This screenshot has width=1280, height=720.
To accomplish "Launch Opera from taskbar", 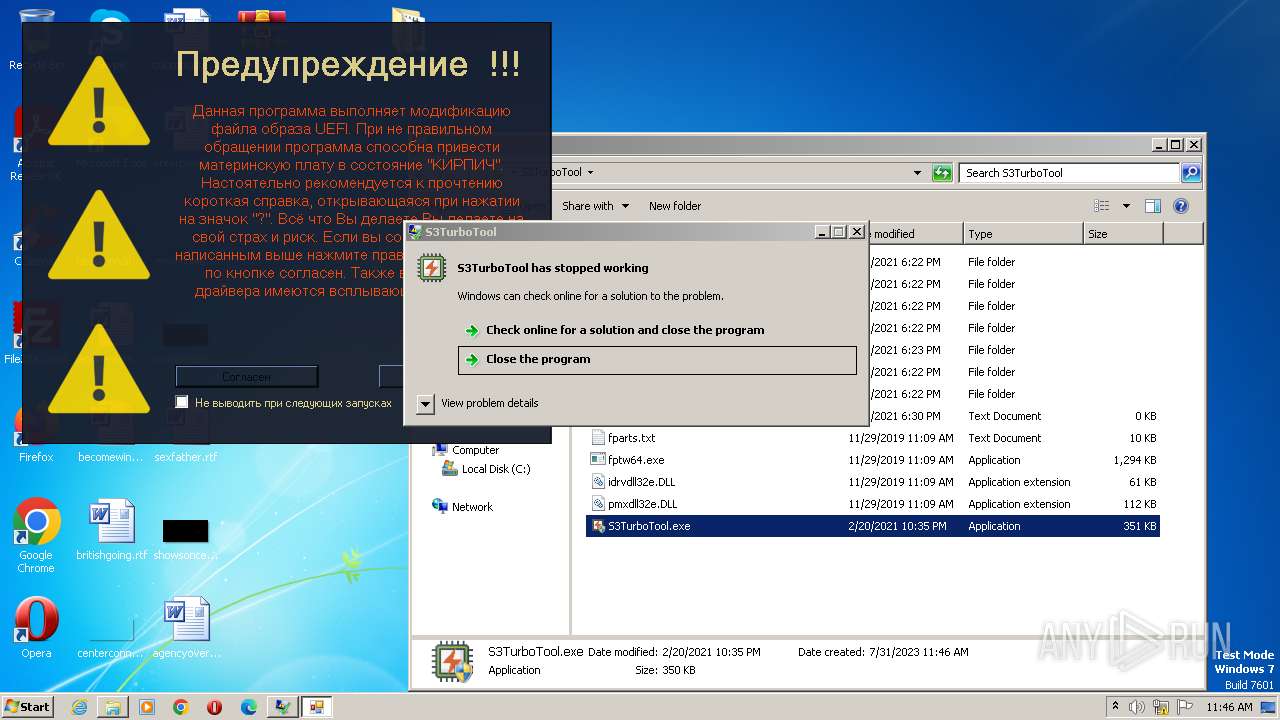I will pos(215,707).
